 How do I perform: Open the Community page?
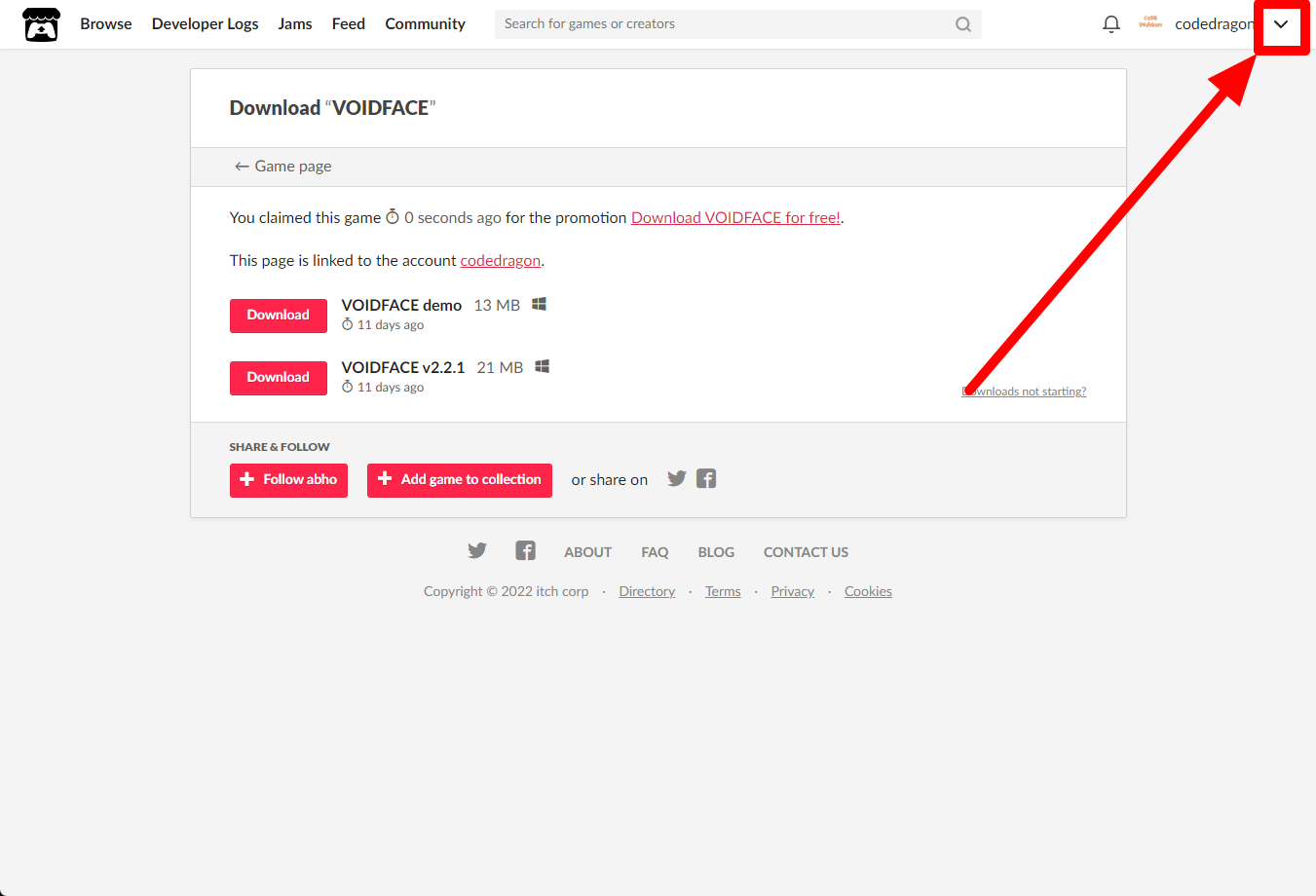[x=425, y=24]
